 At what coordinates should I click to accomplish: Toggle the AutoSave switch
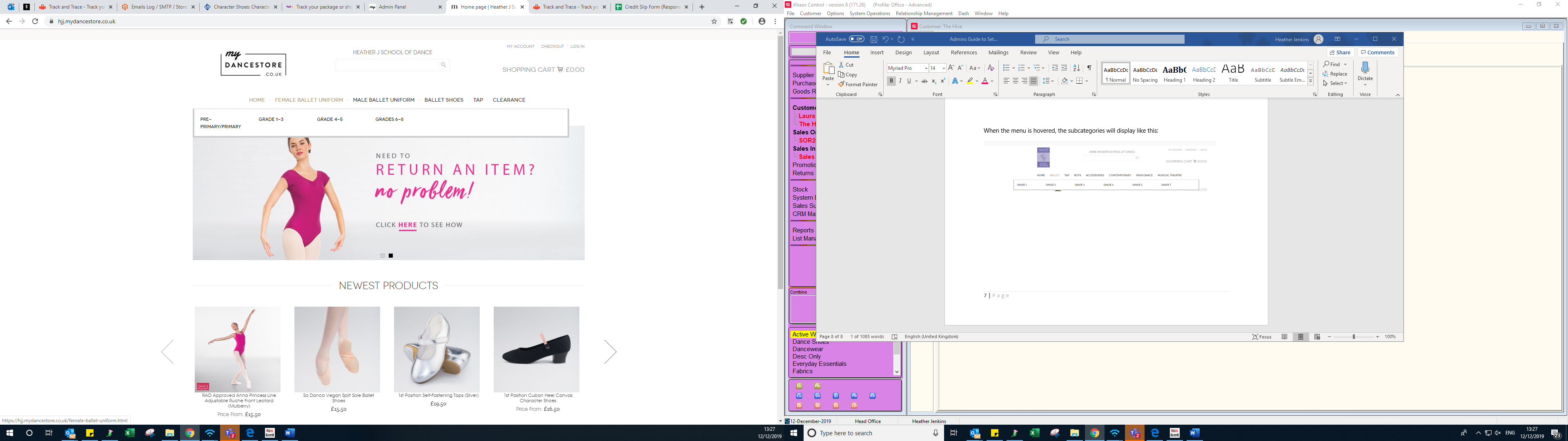click(856, 40)
